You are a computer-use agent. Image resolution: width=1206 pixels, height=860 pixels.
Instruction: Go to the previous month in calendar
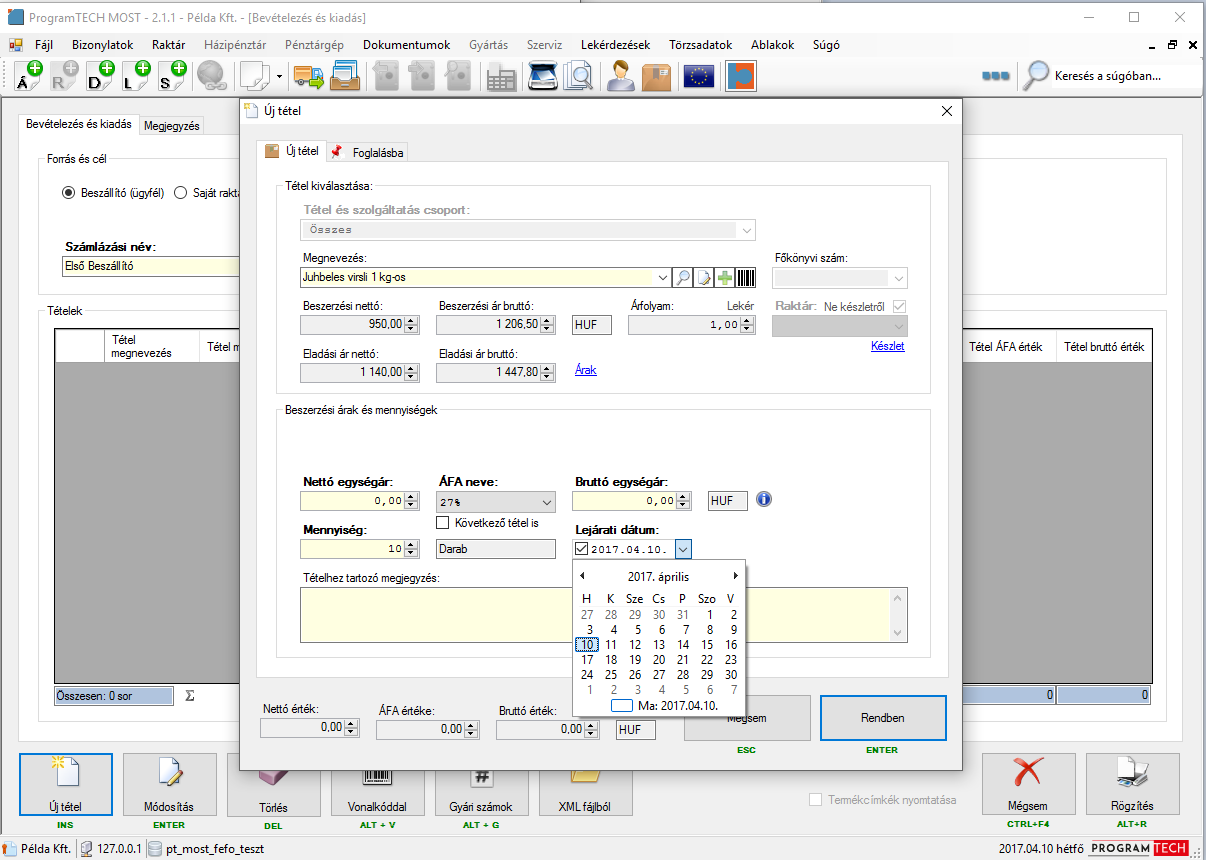(582, 576)
